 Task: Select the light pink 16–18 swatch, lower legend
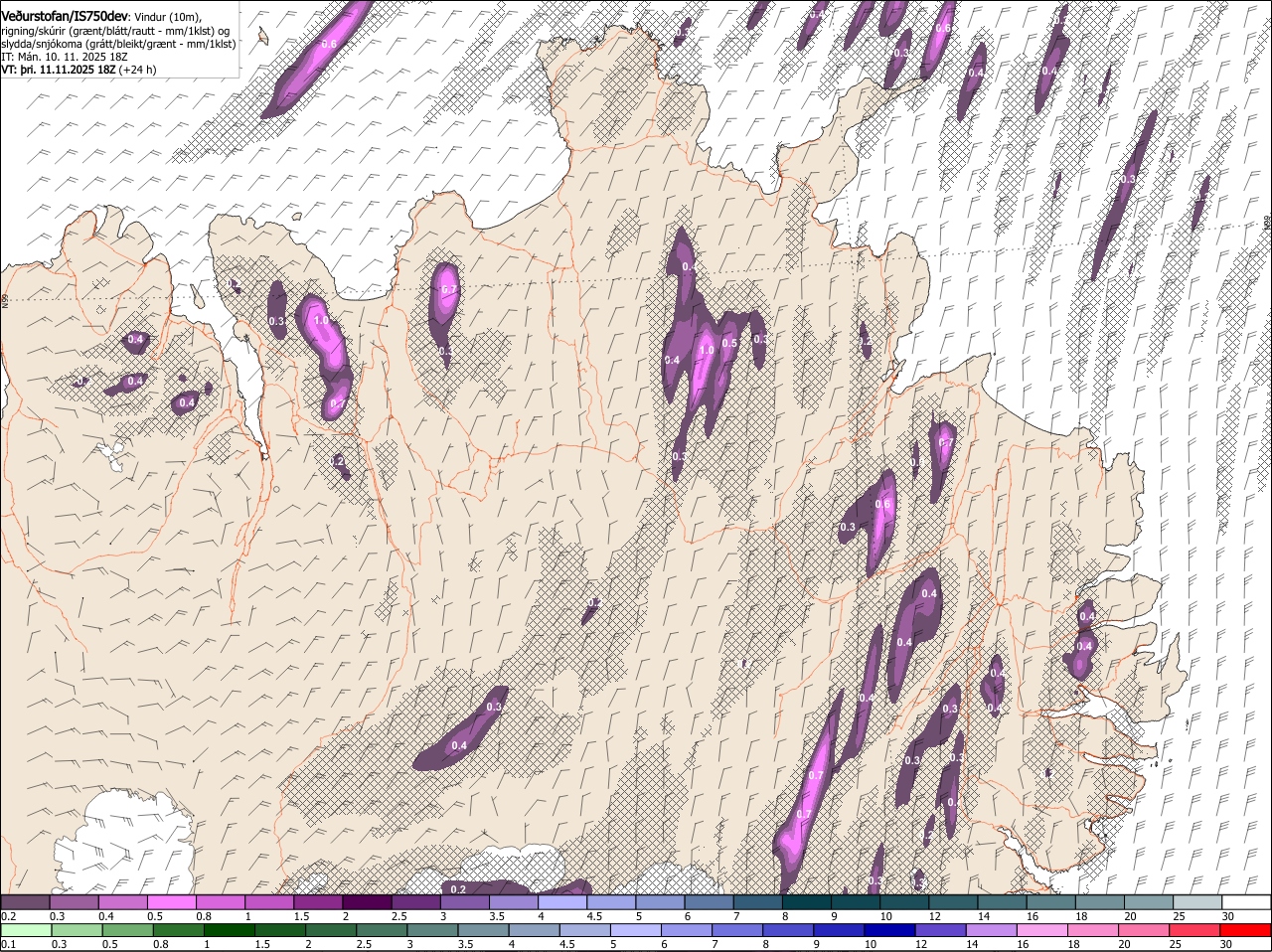click(x=1041, y=930)
